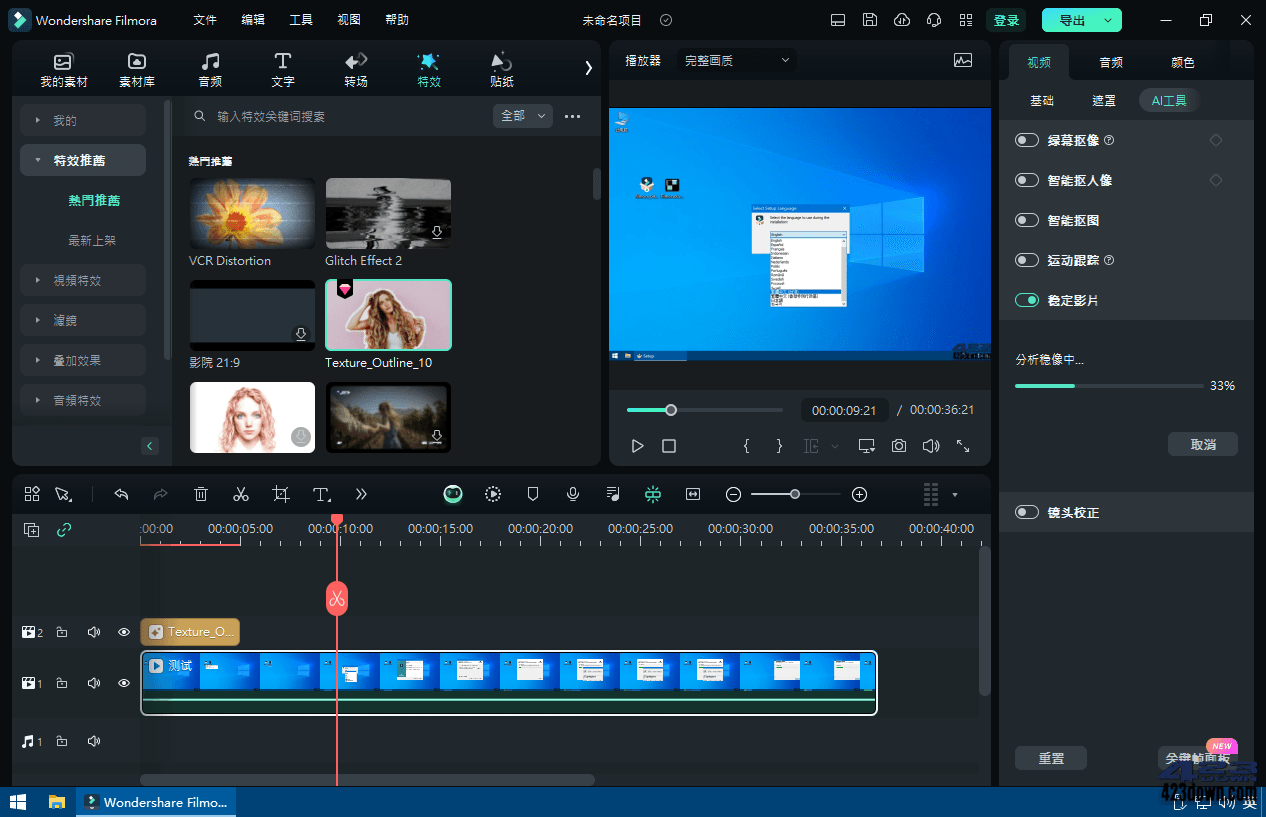The image size is (1266, 817).
Task: Enable the 绿幕抠像 green screen toggle
Action: click(1027, 140)
